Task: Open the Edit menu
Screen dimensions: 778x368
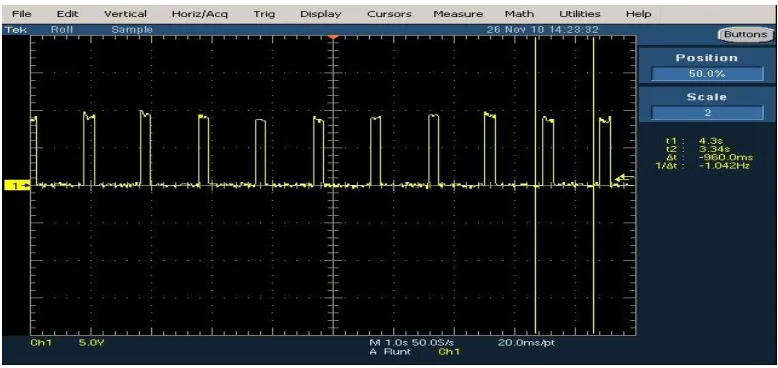Action: tap(67, 14)
